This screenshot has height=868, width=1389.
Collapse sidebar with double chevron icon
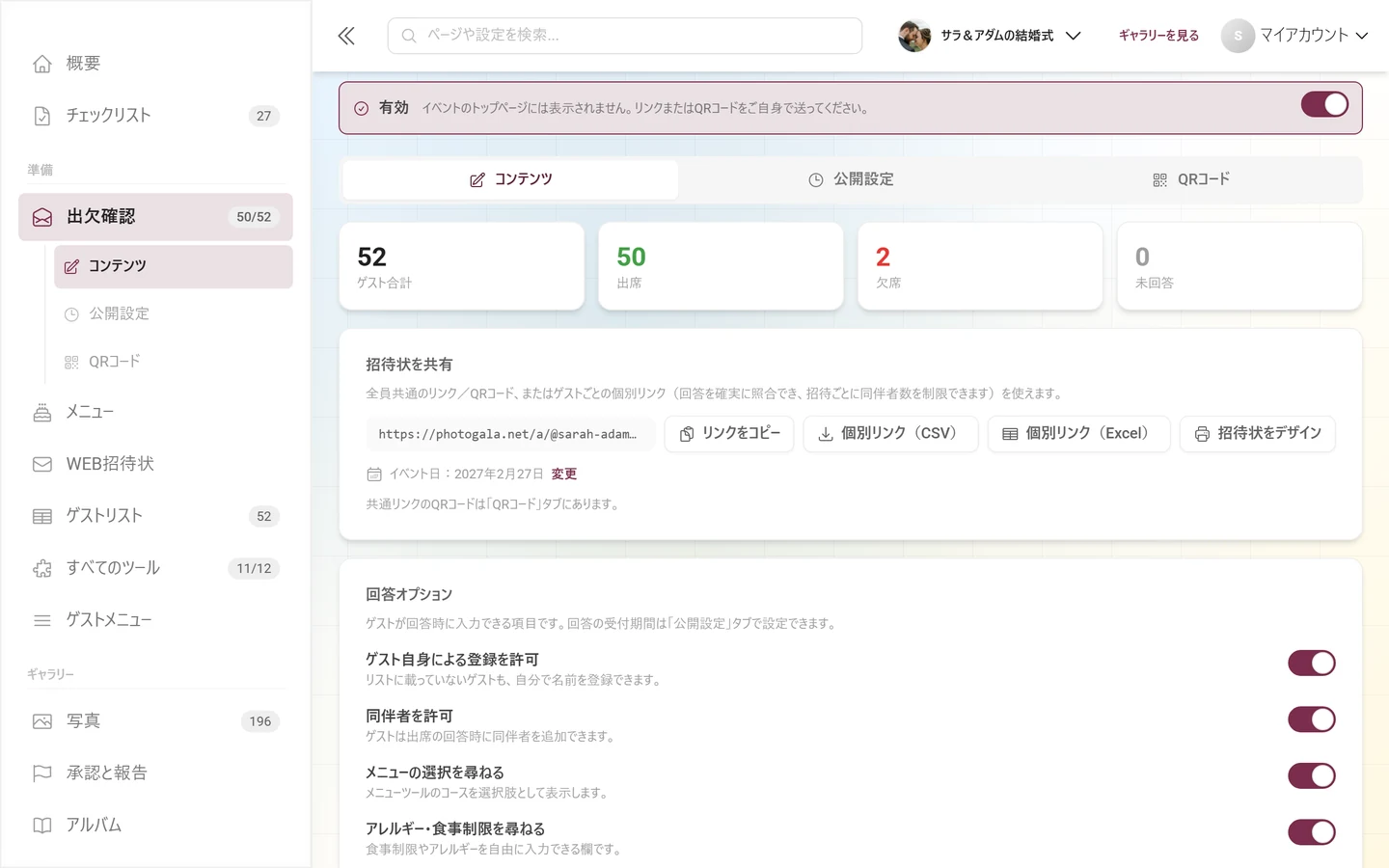coord(346,36)
